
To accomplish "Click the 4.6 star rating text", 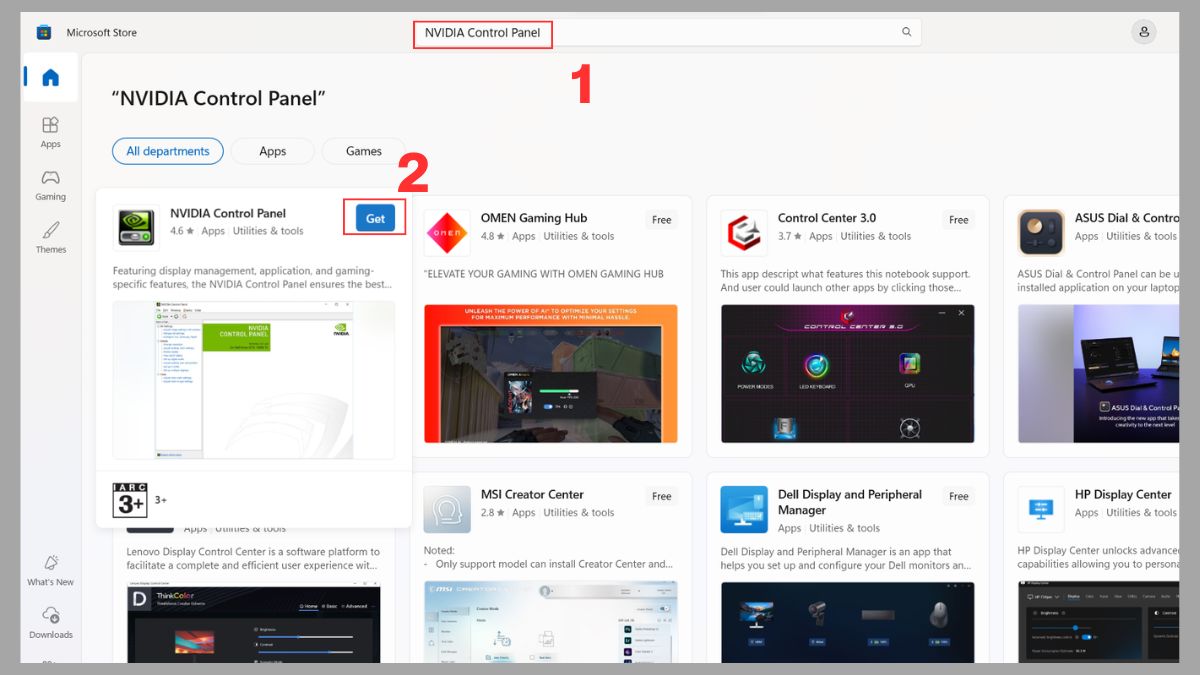I will [181, 231].
